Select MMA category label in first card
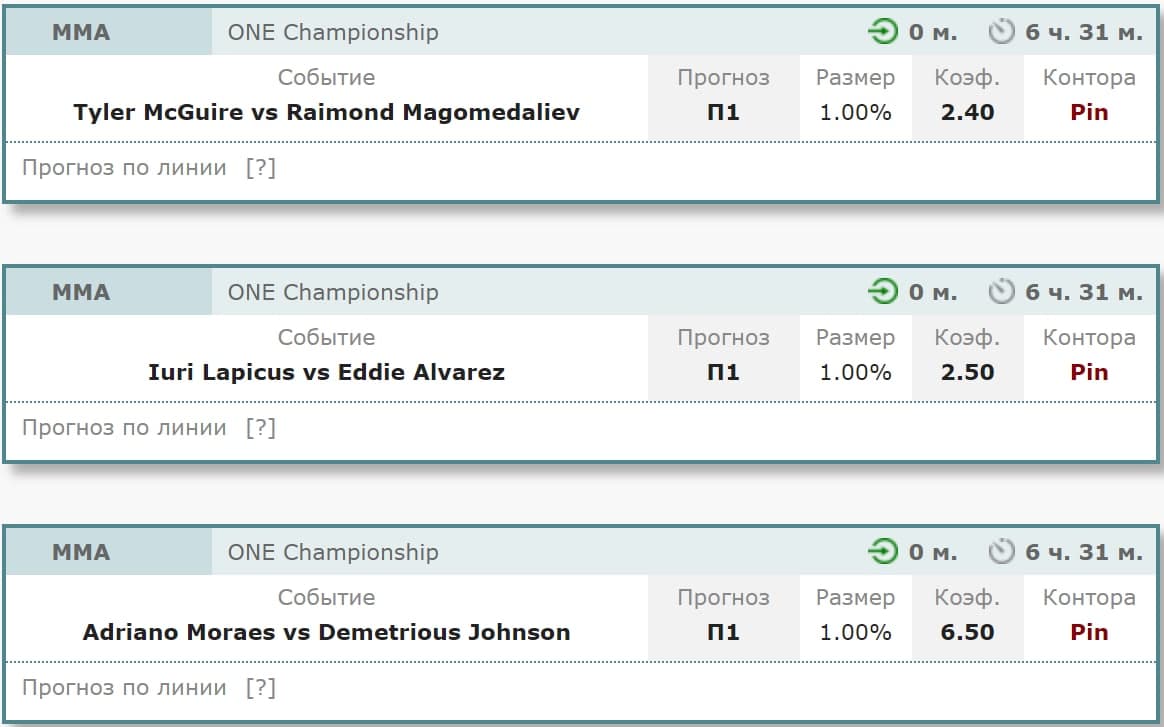 point(81,33)
